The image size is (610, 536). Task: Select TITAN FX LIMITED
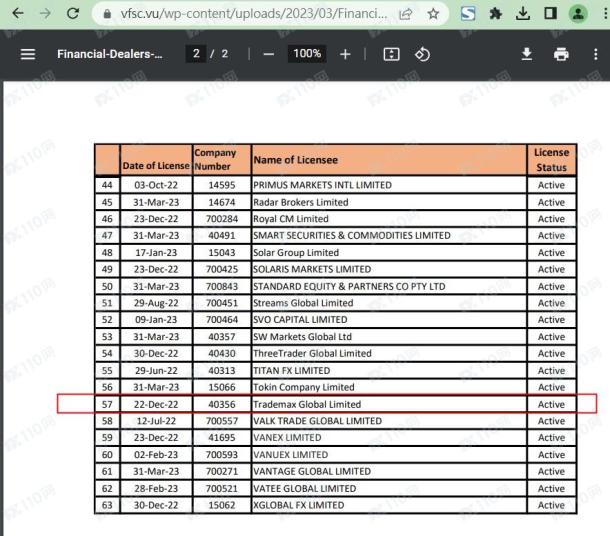click(291, 371)
